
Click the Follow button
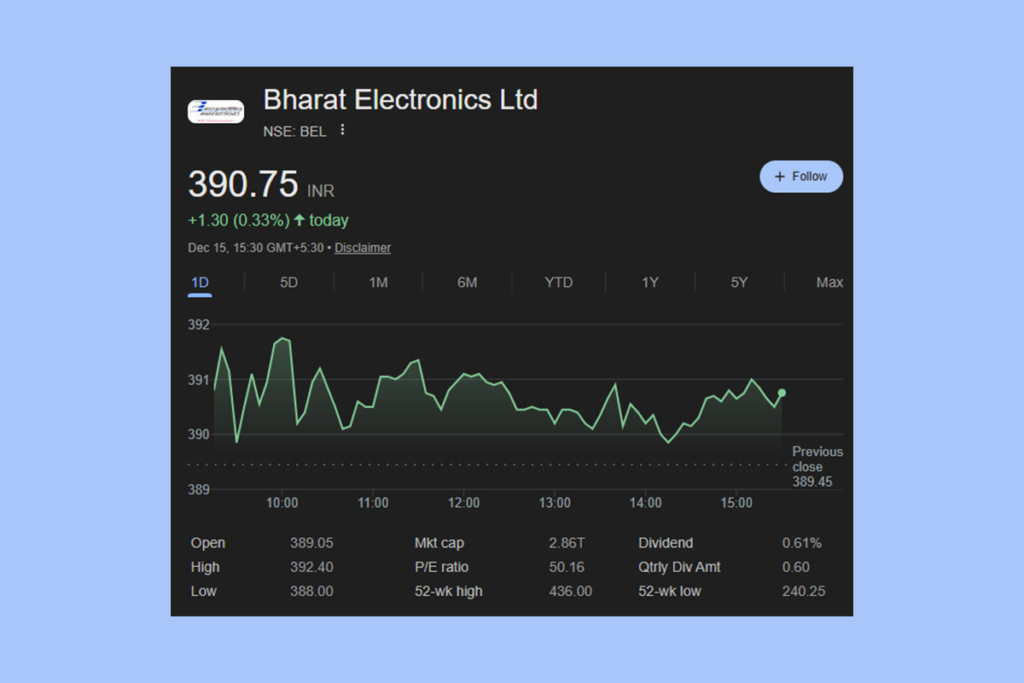pos(801,176)
